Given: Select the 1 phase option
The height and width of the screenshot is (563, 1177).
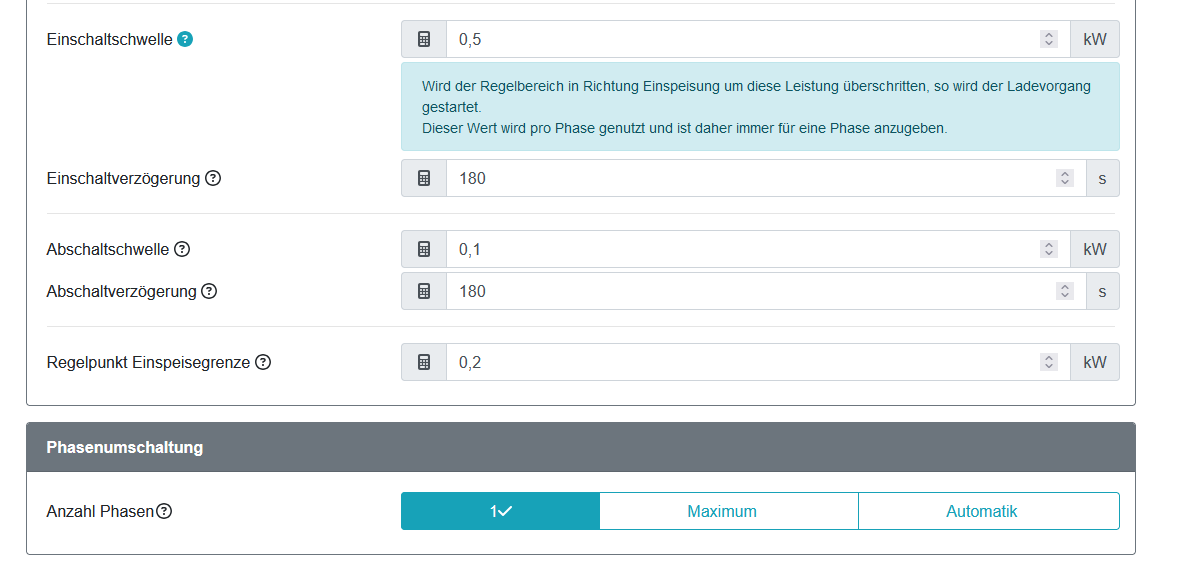Looking at the screenshot, I should (x=501, y=511).
